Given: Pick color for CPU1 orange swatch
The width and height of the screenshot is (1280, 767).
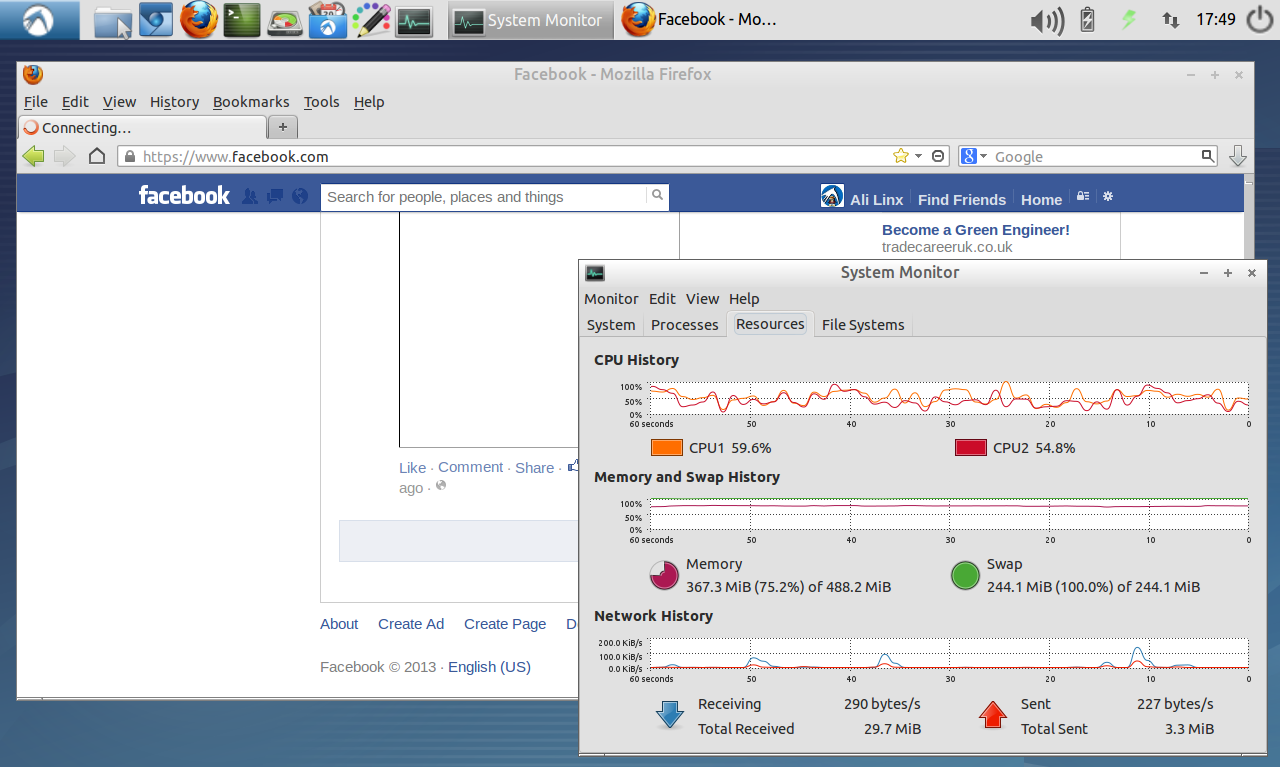Looking at the screenshot, I should coord(666,448).
